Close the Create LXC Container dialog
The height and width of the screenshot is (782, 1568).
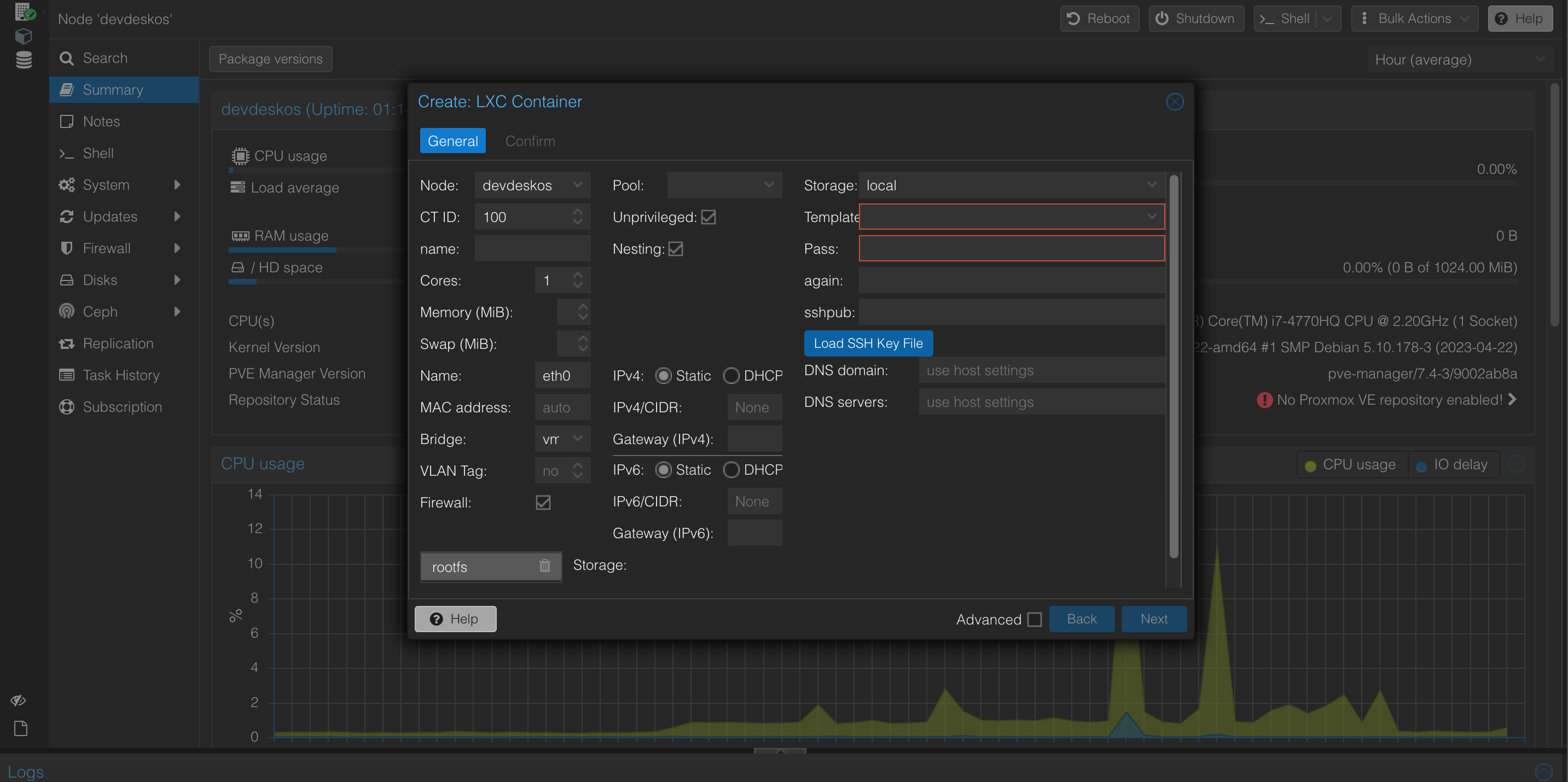point(1174,102)
